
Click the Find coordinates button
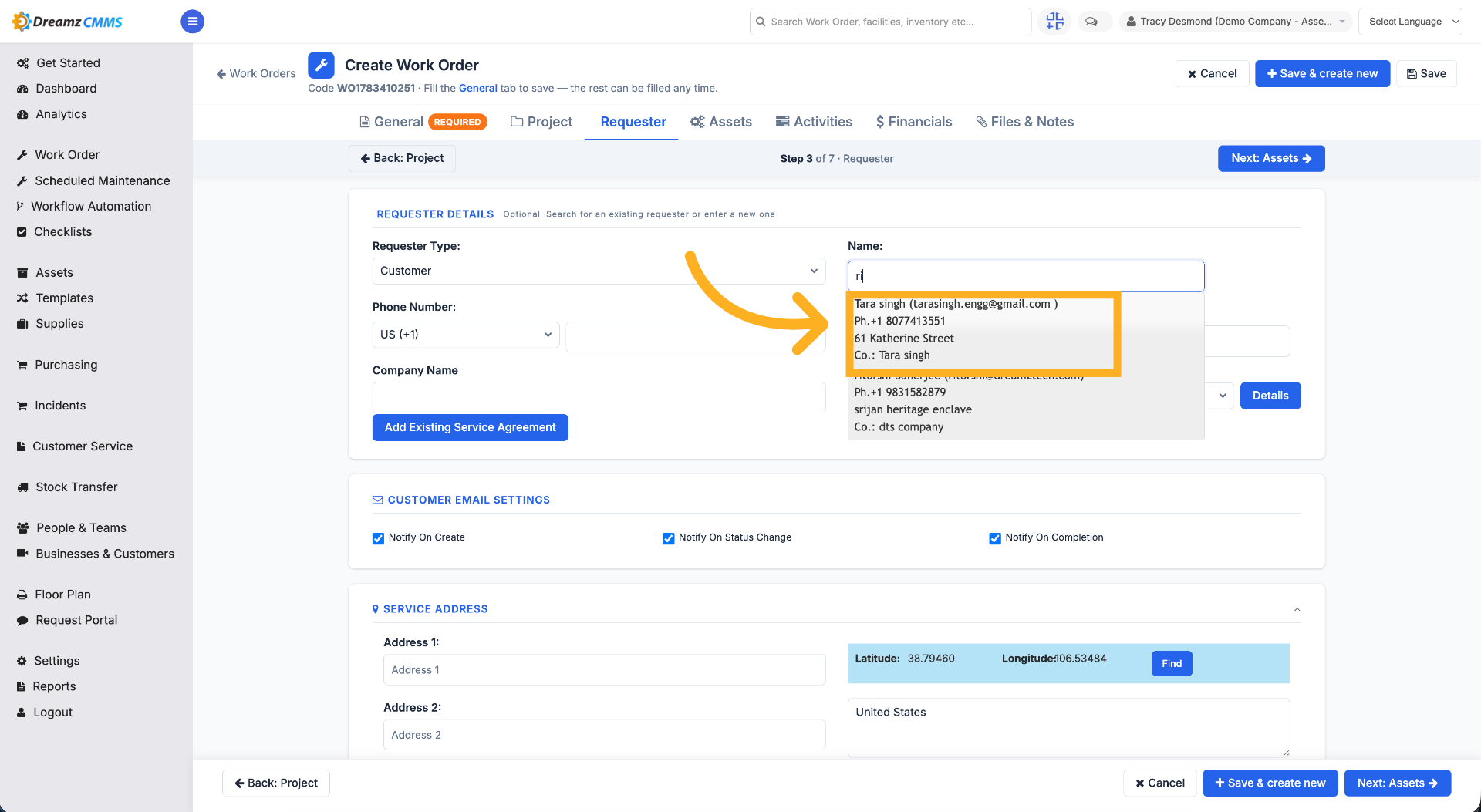(1172, 664)
